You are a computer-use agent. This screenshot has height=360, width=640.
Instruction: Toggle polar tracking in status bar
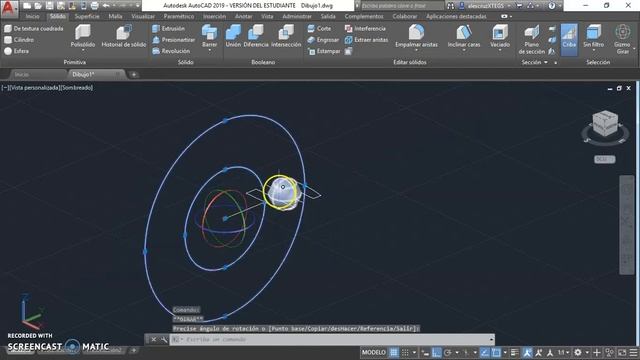click(448, 352)
